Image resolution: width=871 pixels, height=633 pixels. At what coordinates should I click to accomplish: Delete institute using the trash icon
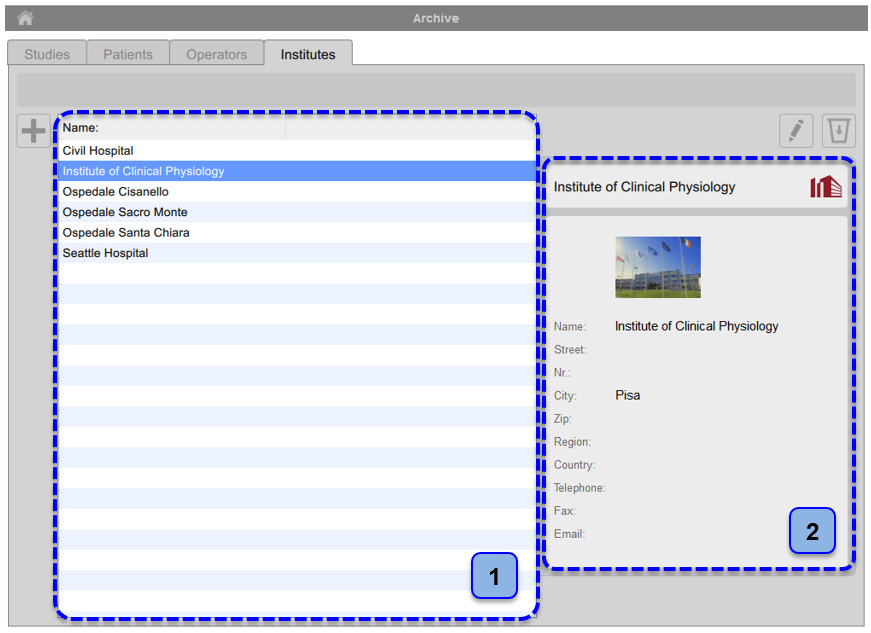(x=838, y=131)
